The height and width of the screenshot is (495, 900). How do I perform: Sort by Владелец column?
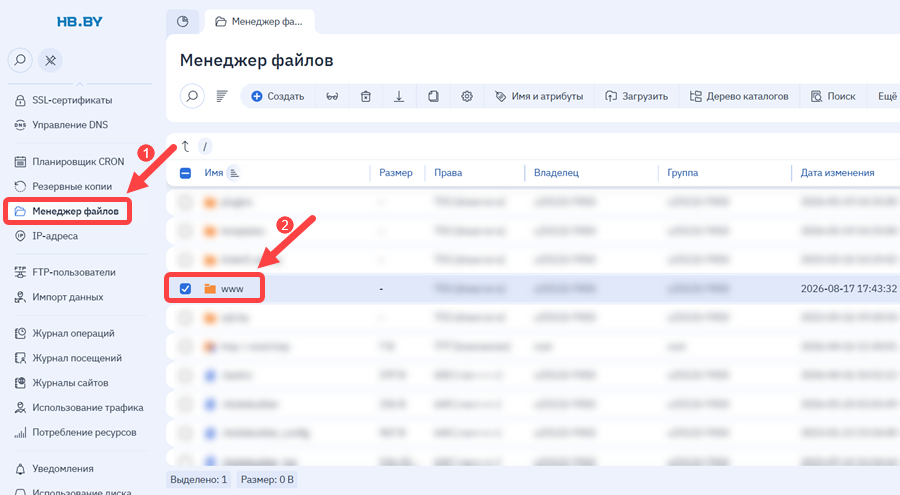pyautogui.click(x=556, y=172)
